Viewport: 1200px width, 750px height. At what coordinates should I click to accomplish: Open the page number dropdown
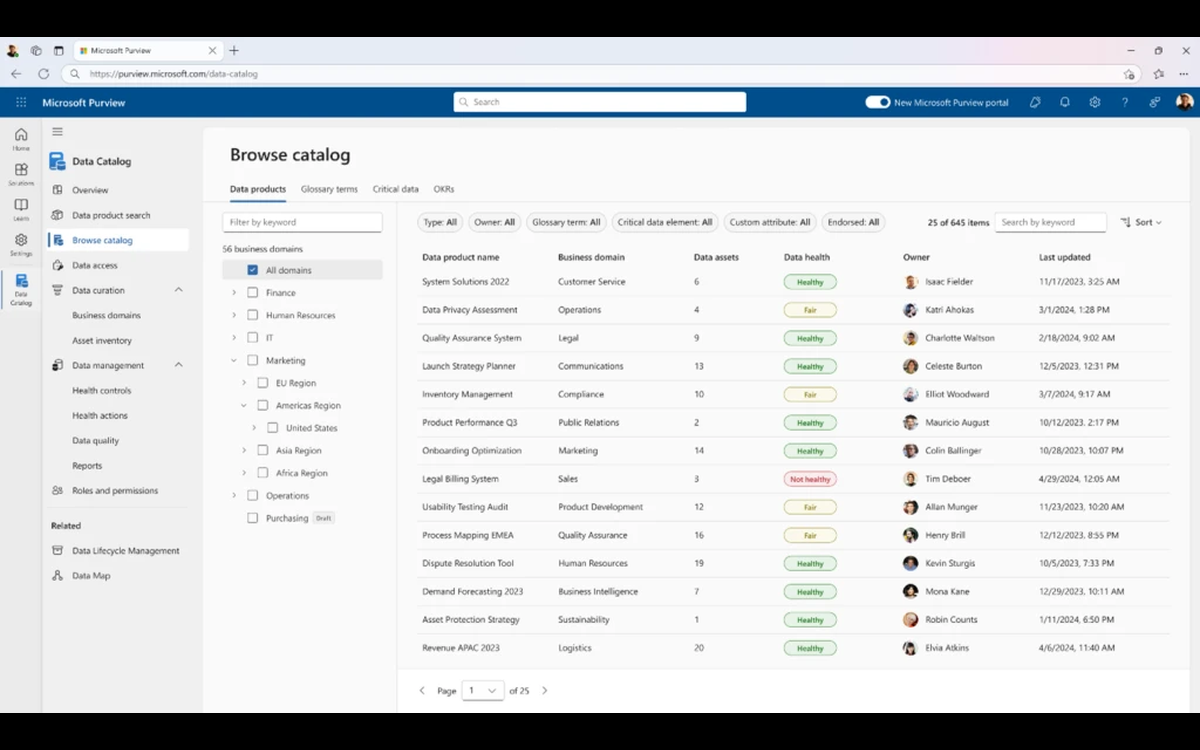tap(483, 690)
